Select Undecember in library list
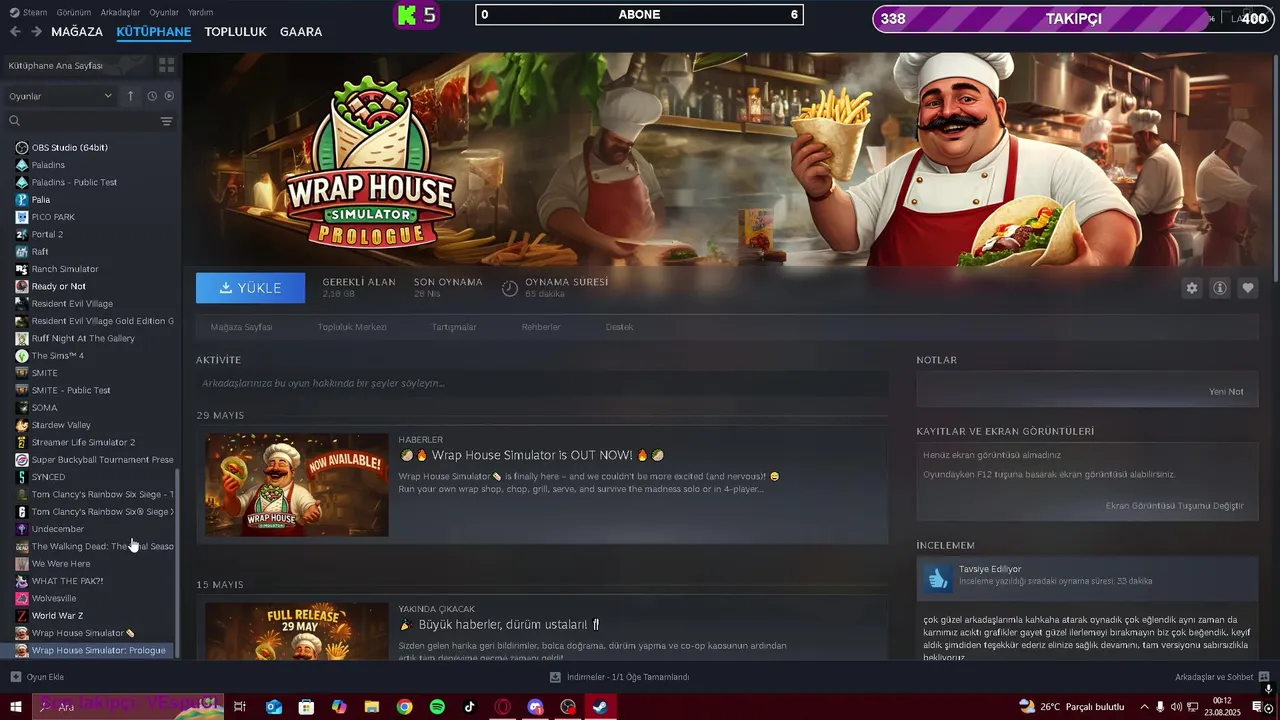1280x720 pixels. (58, 529)
